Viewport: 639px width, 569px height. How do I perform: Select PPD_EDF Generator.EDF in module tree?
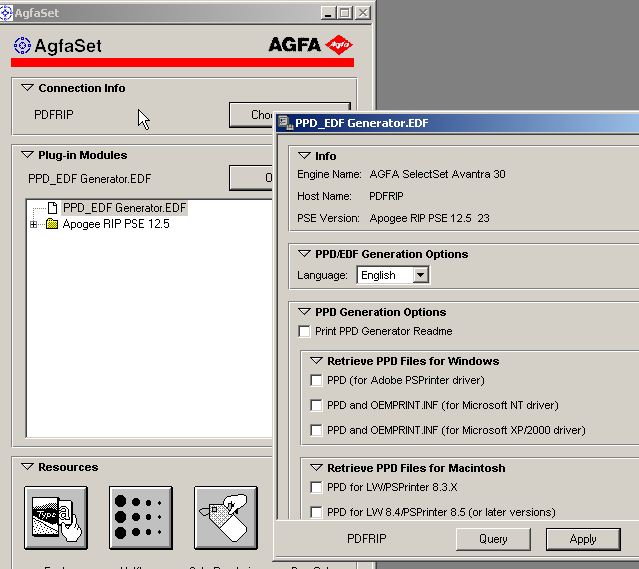point(124,208)
